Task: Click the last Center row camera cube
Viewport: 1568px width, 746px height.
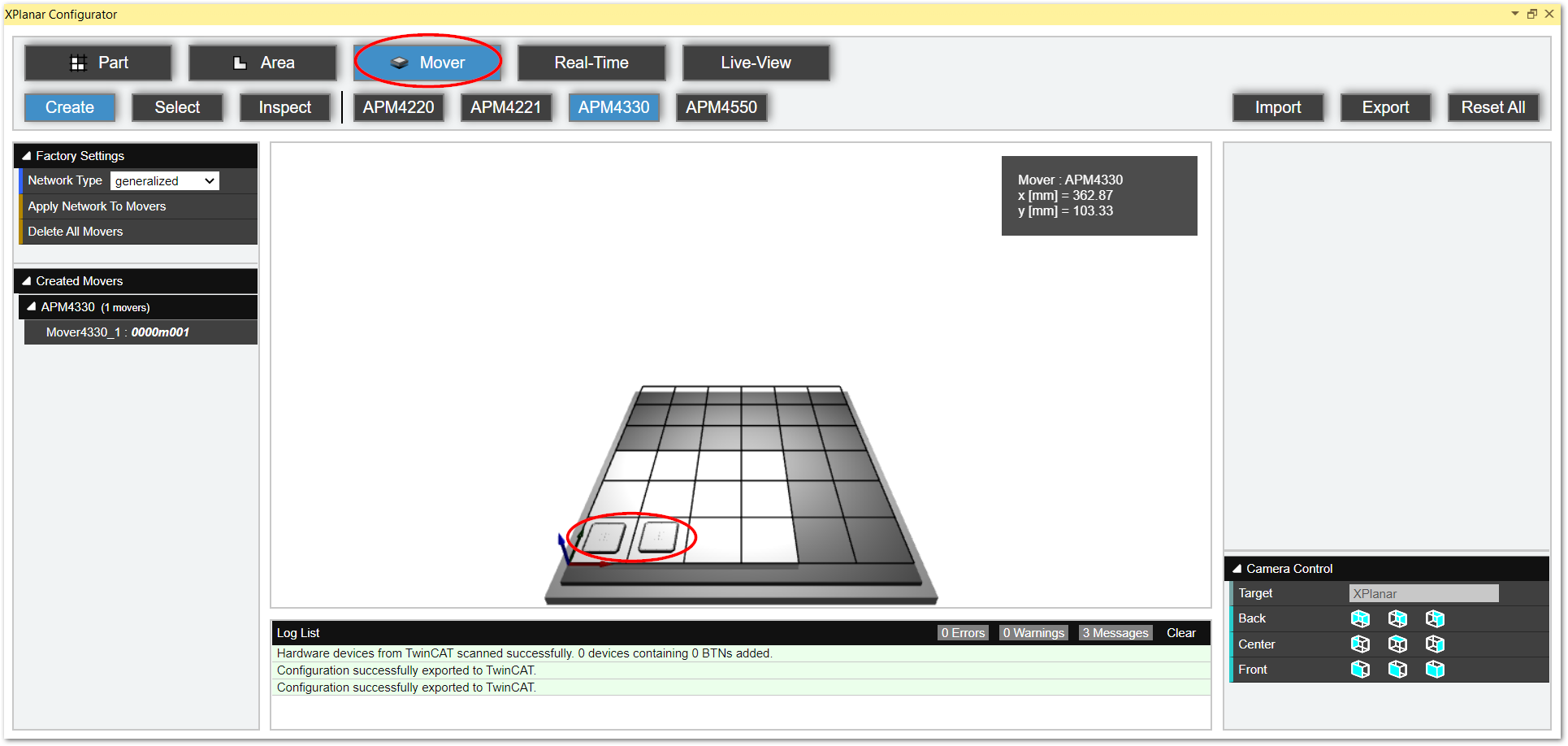Action: (1435, 644)
